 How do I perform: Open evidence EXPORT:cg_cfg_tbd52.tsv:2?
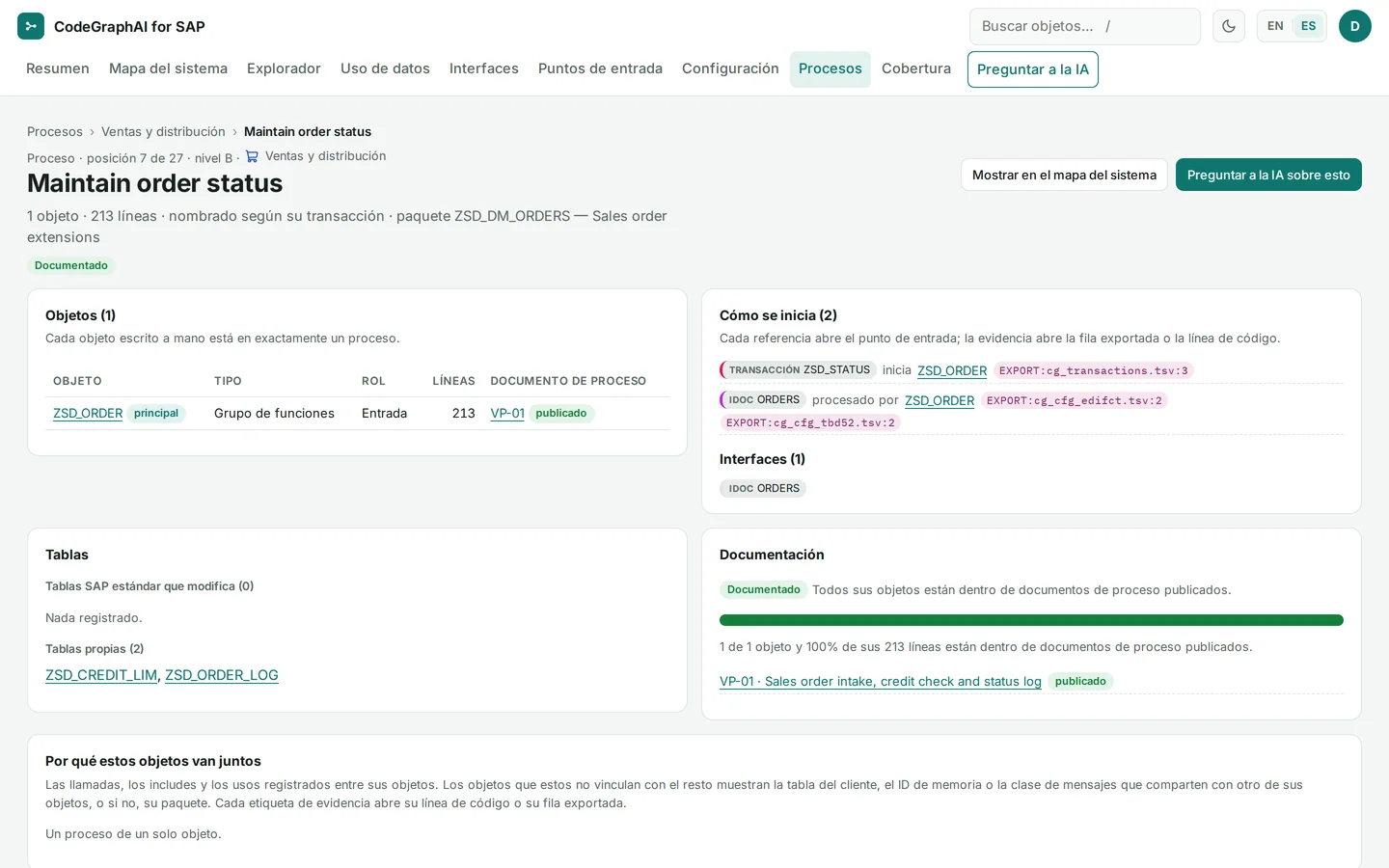pos(810,422)
